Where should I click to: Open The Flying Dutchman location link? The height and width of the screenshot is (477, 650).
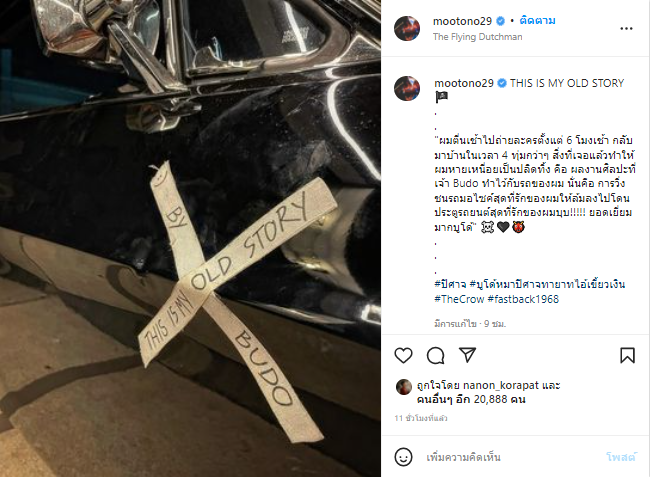pyautogui.click(x=478, y=37)
